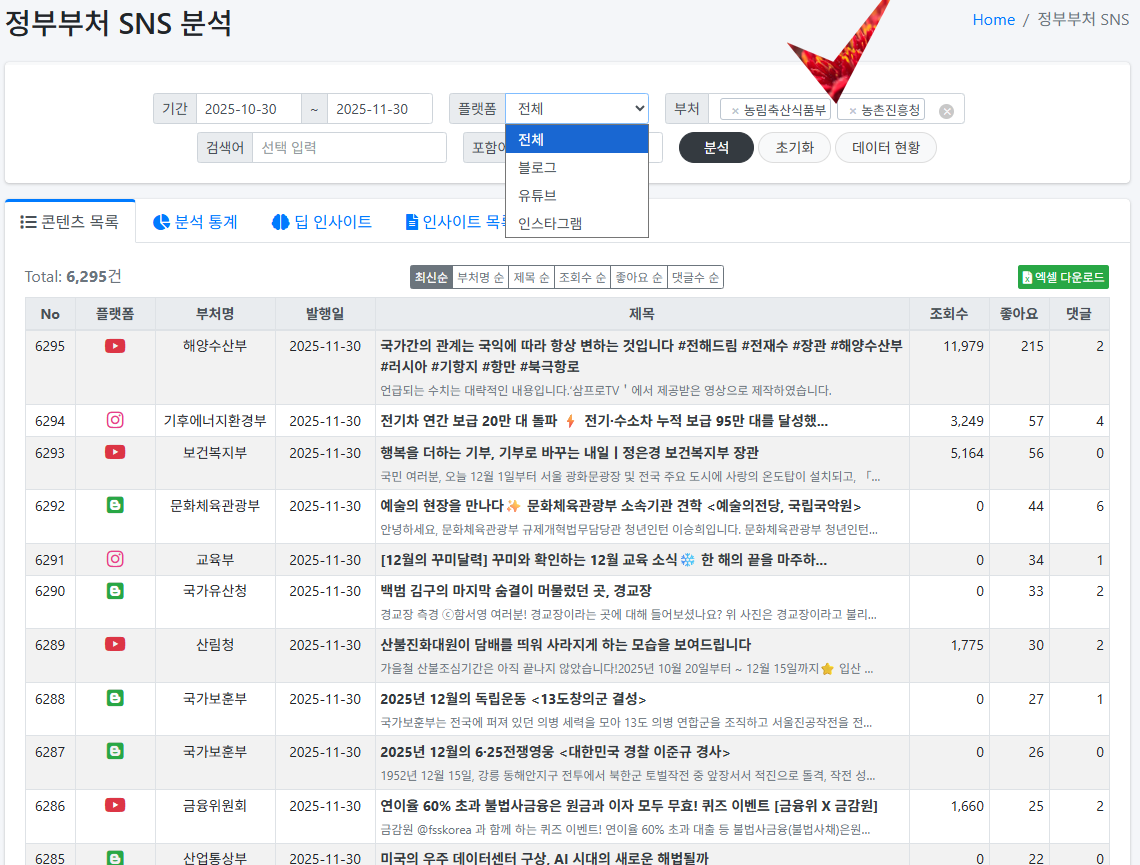Viewport: 1140px width, 865px height.
Task: Click the blog icon on 산업통상자원부 row
Action: click(115, 857)
